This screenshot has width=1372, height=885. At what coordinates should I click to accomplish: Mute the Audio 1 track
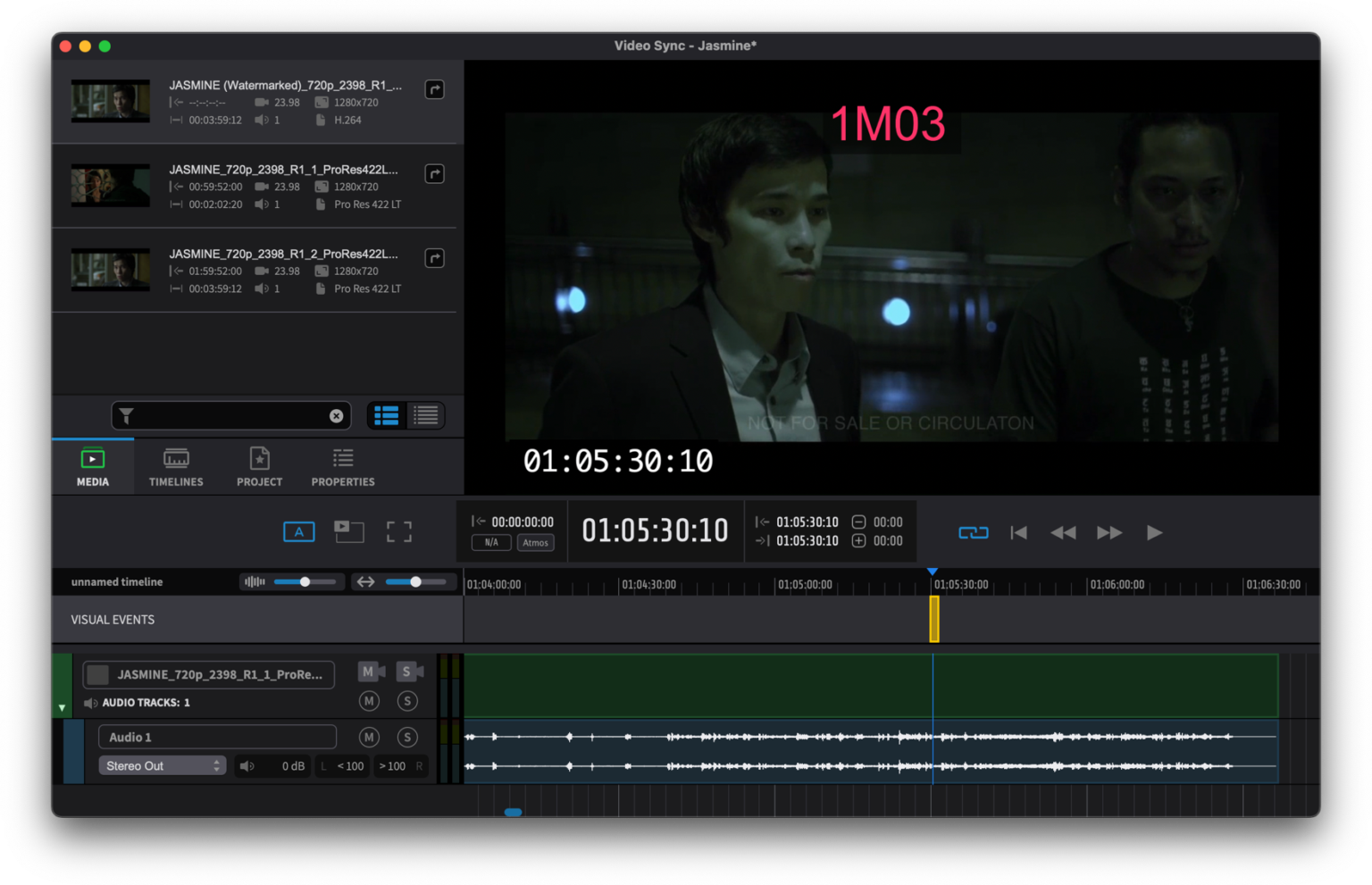point(368,737)
